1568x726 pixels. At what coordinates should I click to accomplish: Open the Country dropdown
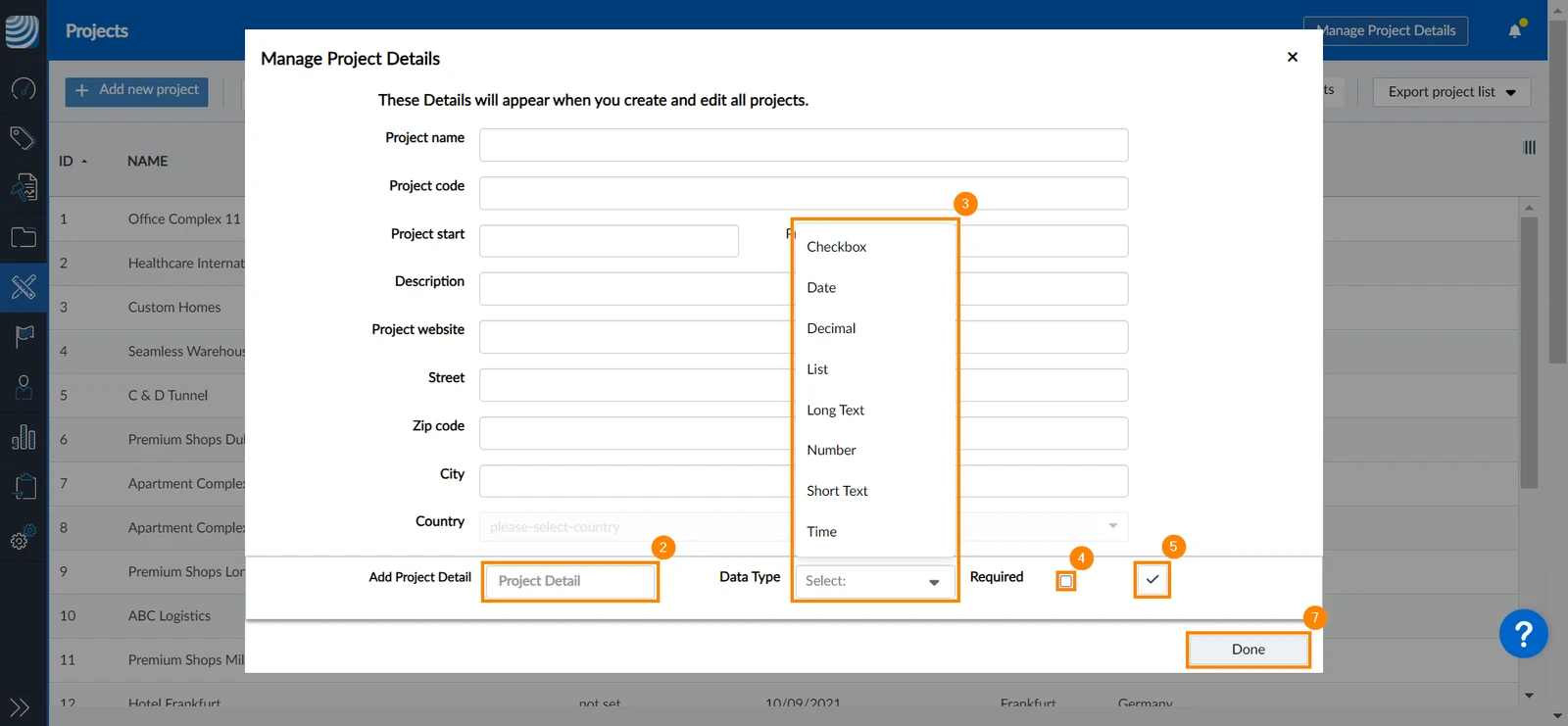point(804,526)
